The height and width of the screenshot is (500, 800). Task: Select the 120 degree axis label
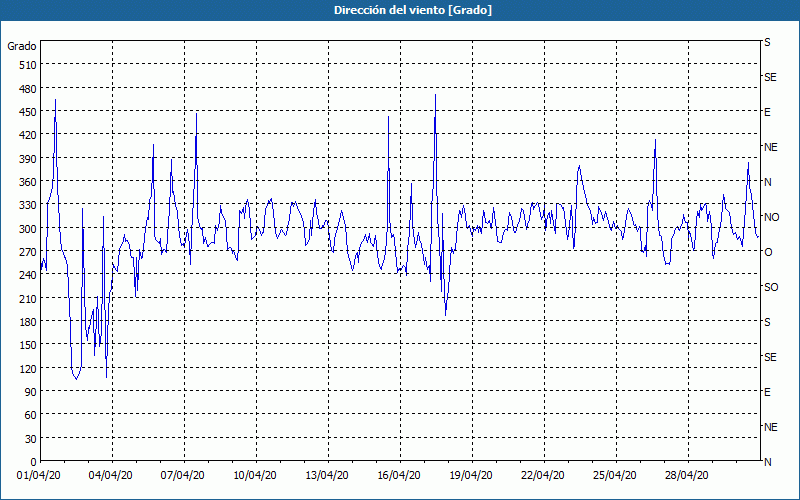pyautogui.click(x=28, y=369)
